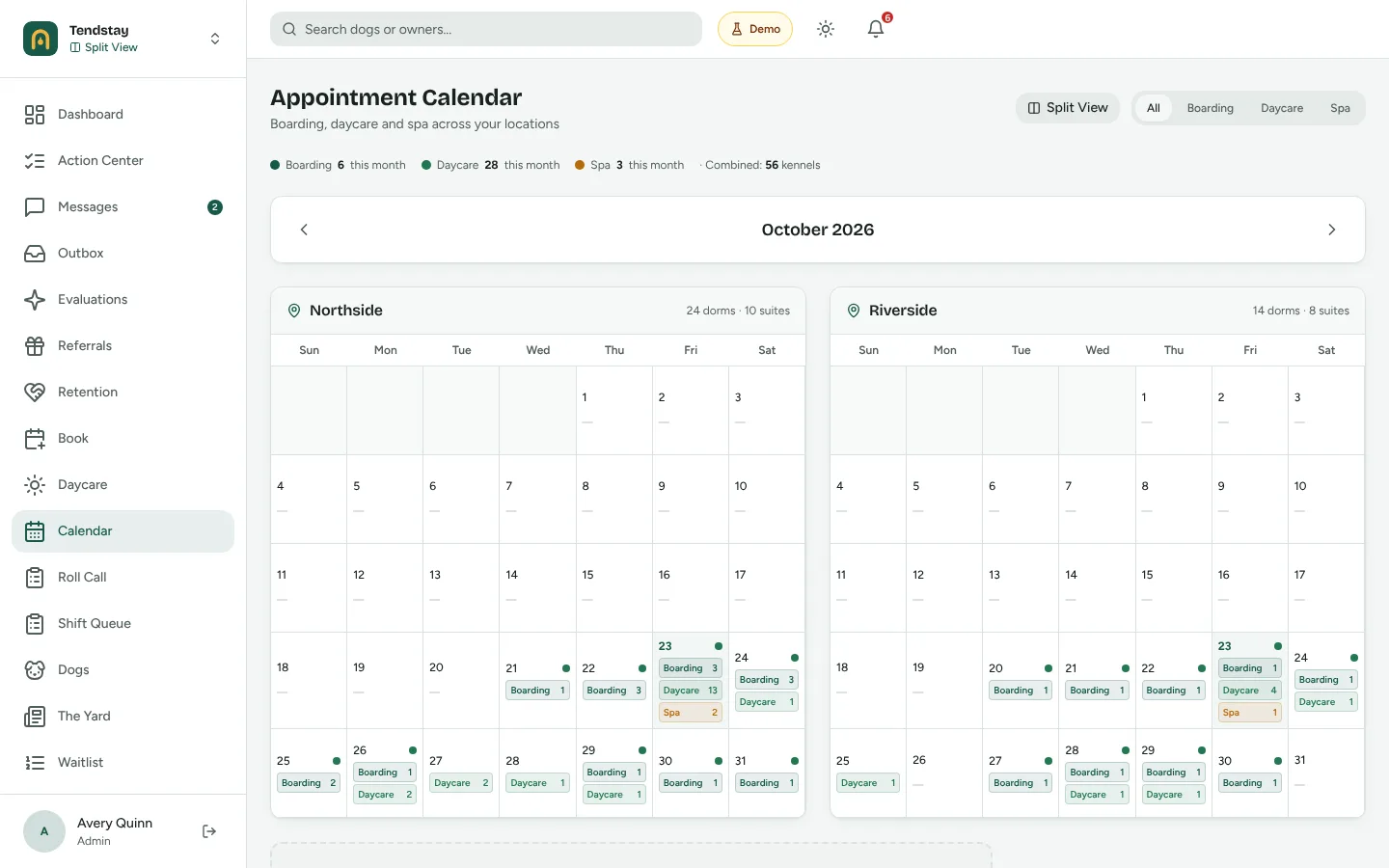Click the Action Center checklist icon

(35, 161)
